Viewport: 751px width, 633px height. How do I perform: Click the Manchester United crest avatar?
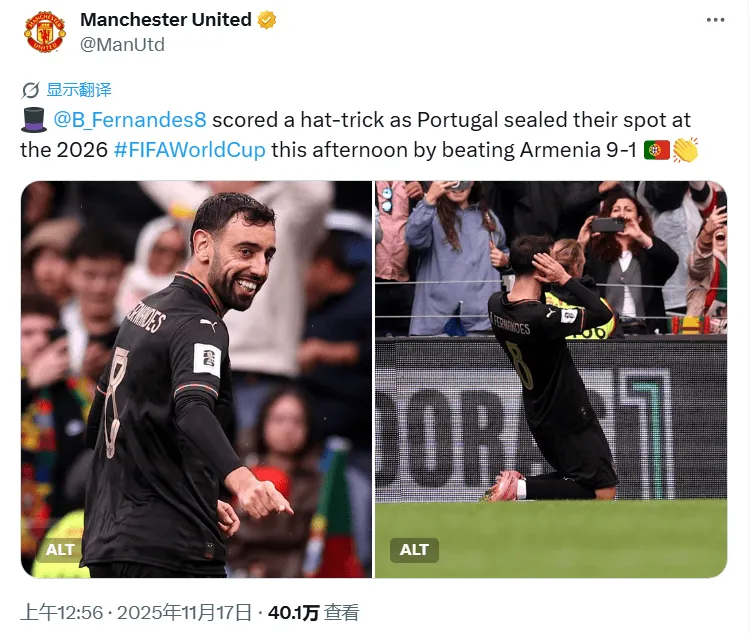[45, 32]
